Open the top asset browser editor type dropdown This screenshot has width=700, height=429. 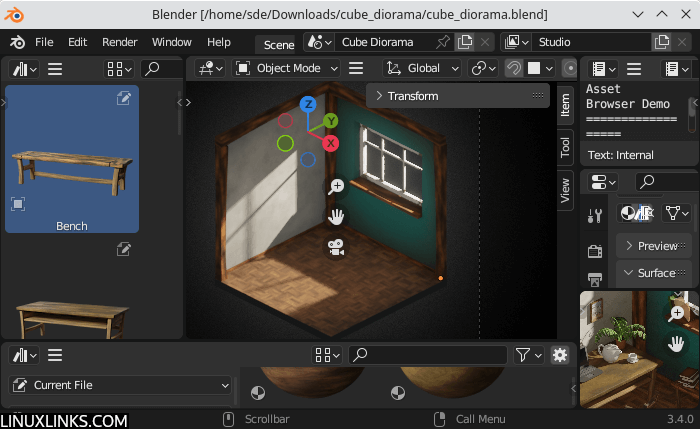point(24,69)
